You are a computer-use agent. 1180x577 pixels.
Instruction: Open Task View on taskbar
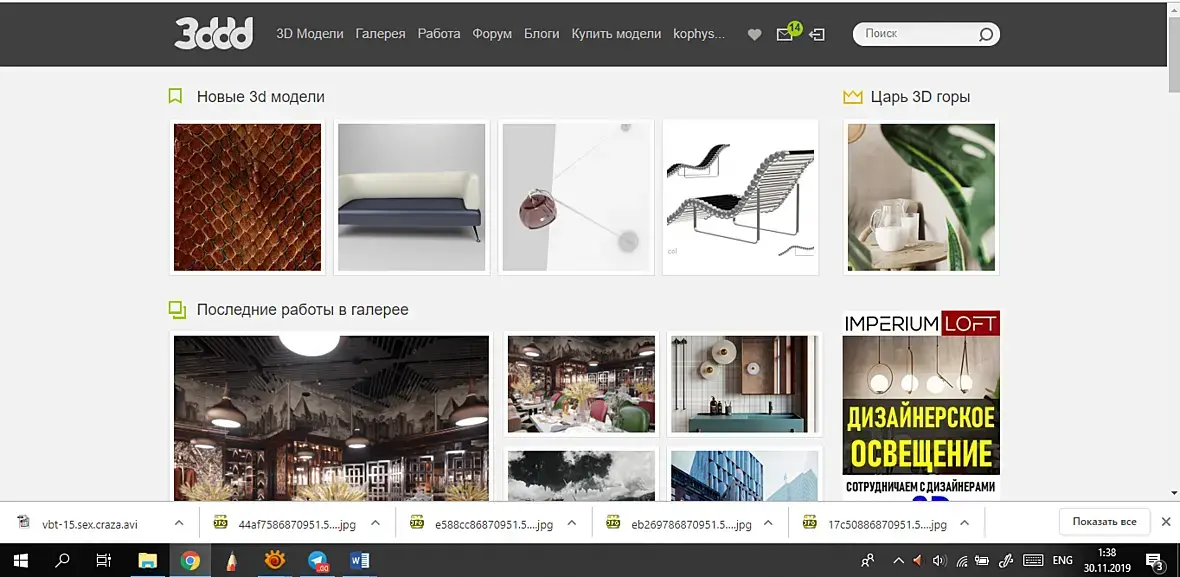[x=105, y=560]
